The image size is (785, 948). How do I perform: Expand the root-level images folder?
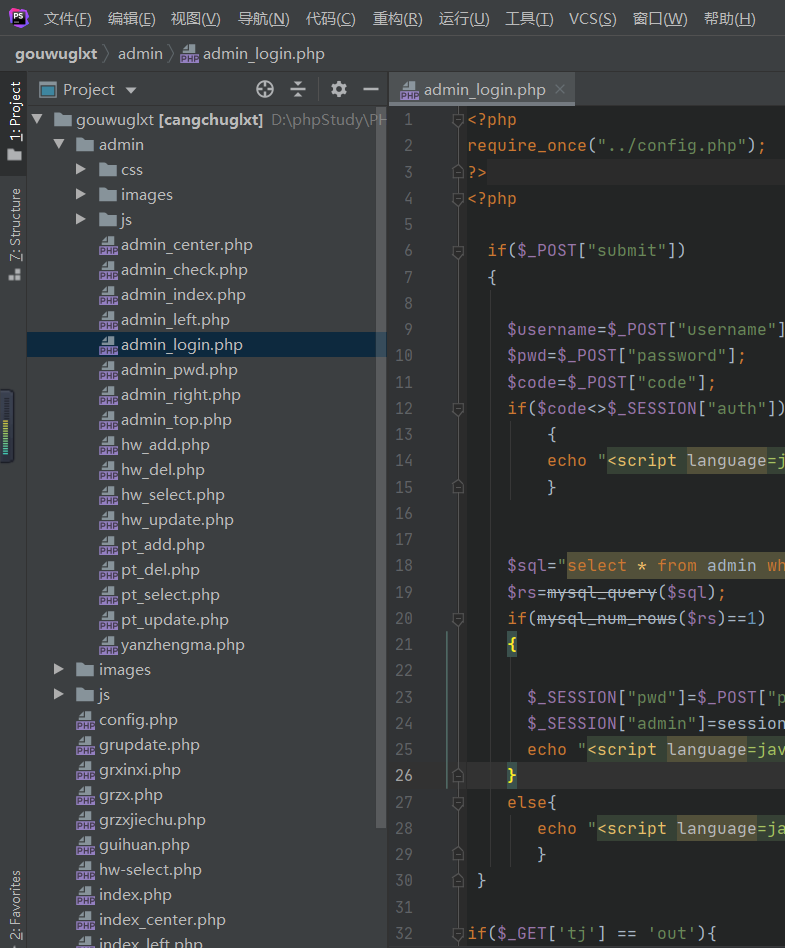[59, 669]
